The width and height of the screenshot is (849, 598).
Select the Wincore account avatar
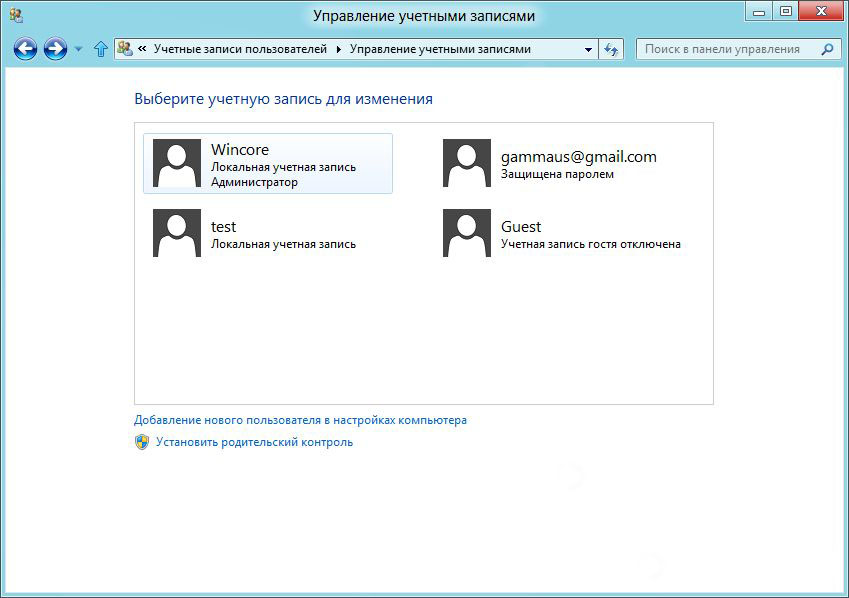[177, 163]
